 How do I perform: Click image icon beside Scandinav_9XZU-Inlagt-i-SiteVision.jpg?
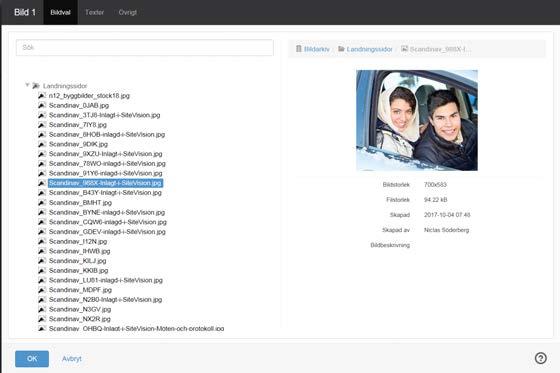click(42, 154)
